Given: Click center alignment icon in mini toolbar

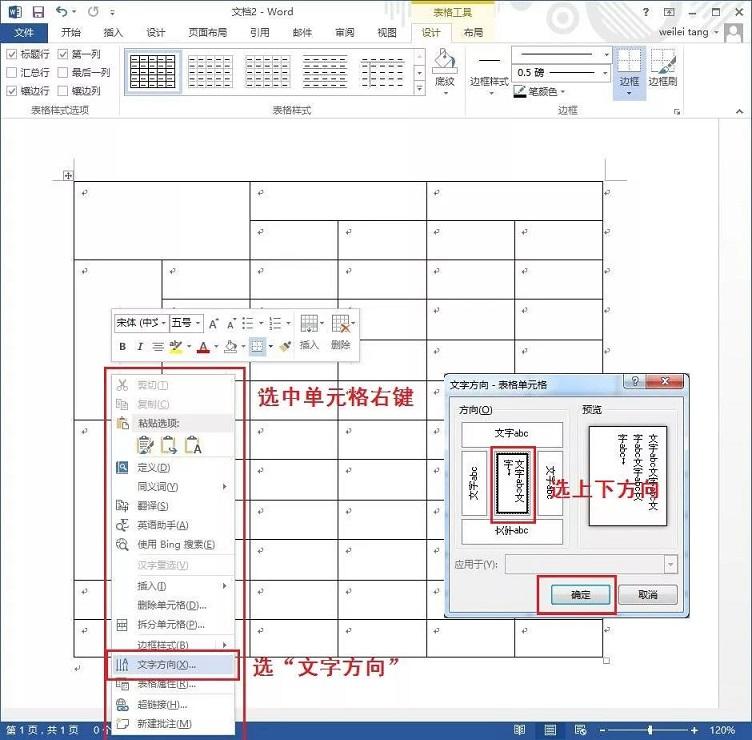Looking at the screenshot, I should pyautogui.click(x=157, y=346).
